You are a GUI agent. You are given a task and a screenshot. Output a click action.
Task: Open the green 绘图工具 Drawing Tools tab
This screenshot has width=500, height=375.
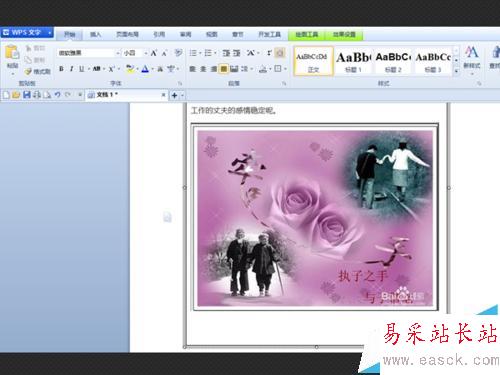[307, 34]
